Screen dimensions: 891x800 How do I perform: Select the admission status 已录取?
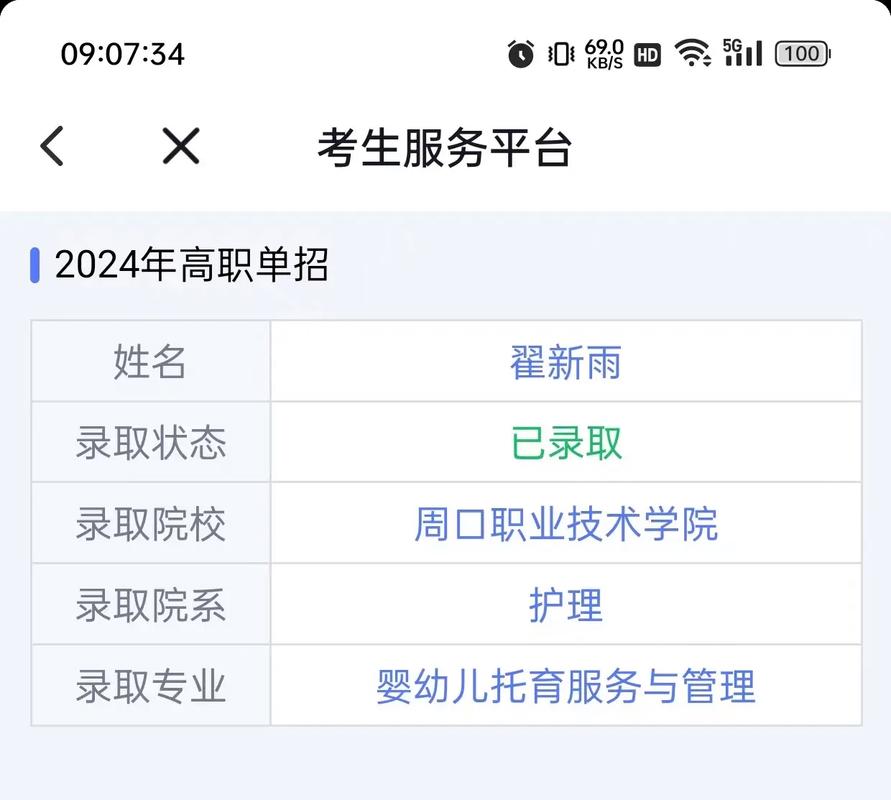coord(564,443)
